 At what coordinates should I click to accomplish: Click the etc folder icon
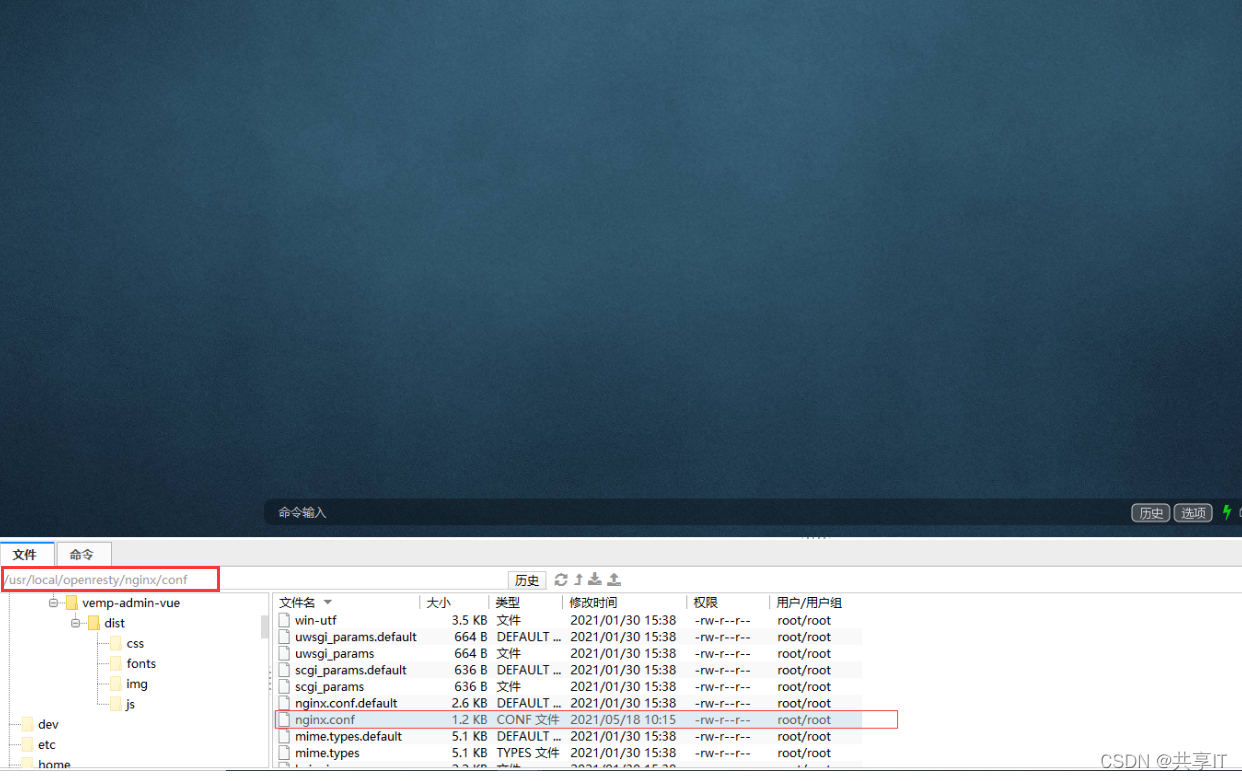[28, 745]
